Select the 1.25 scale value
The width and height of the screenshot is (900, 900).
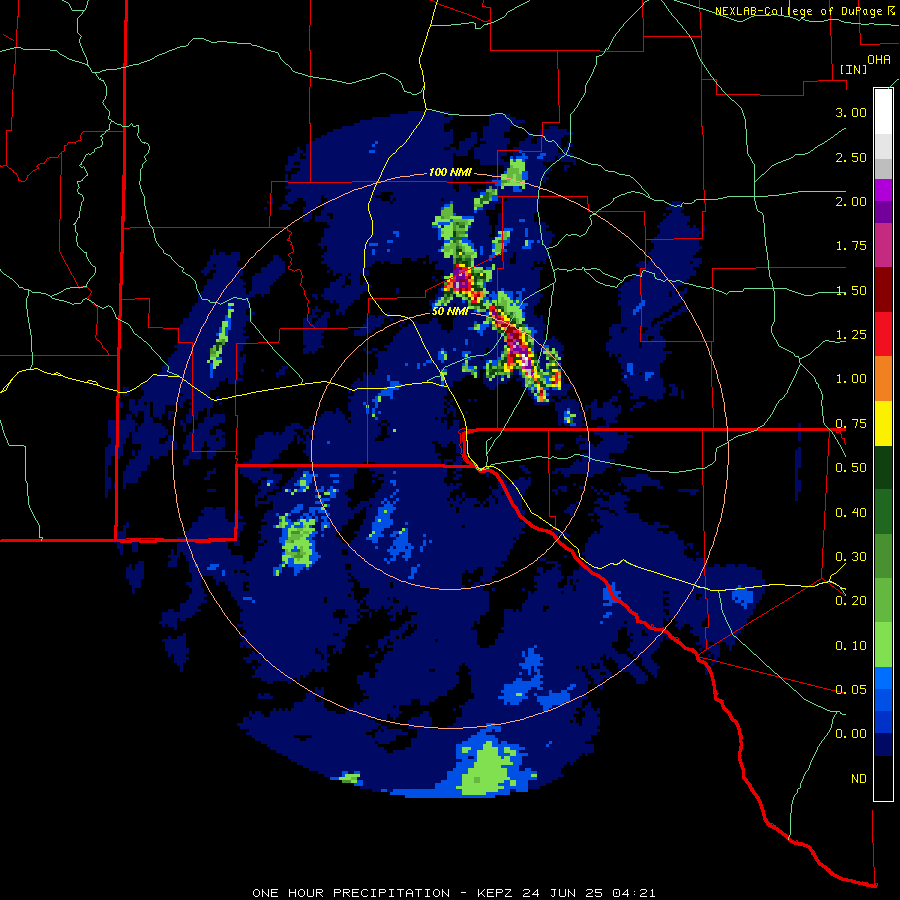tap(851, 335)
